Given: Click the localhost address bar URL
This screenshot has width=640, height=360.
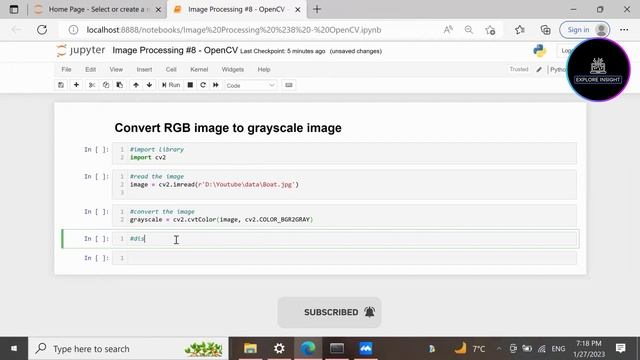Looking at the screenshot, I should [234, 30].
